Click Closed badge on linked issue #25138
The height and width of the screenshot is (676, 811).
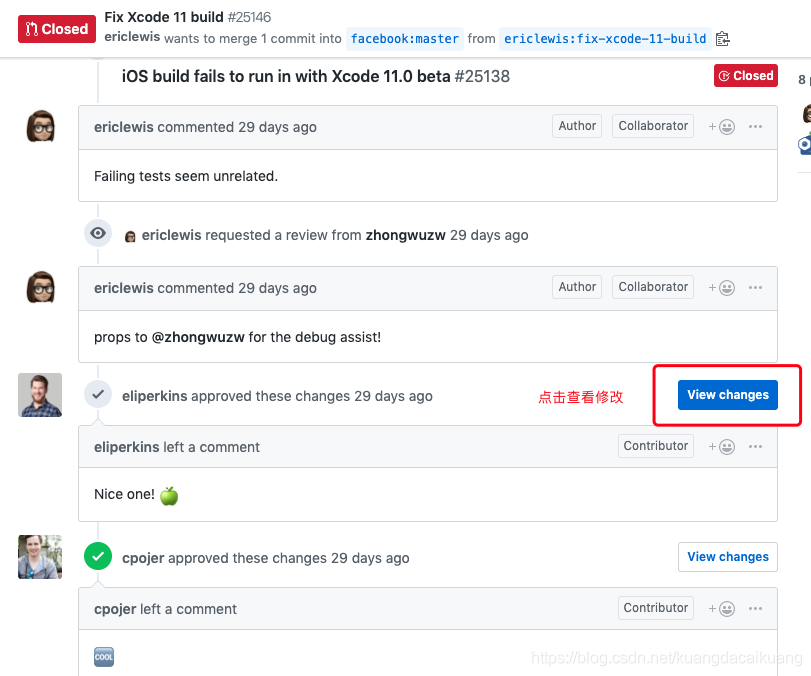746,76
